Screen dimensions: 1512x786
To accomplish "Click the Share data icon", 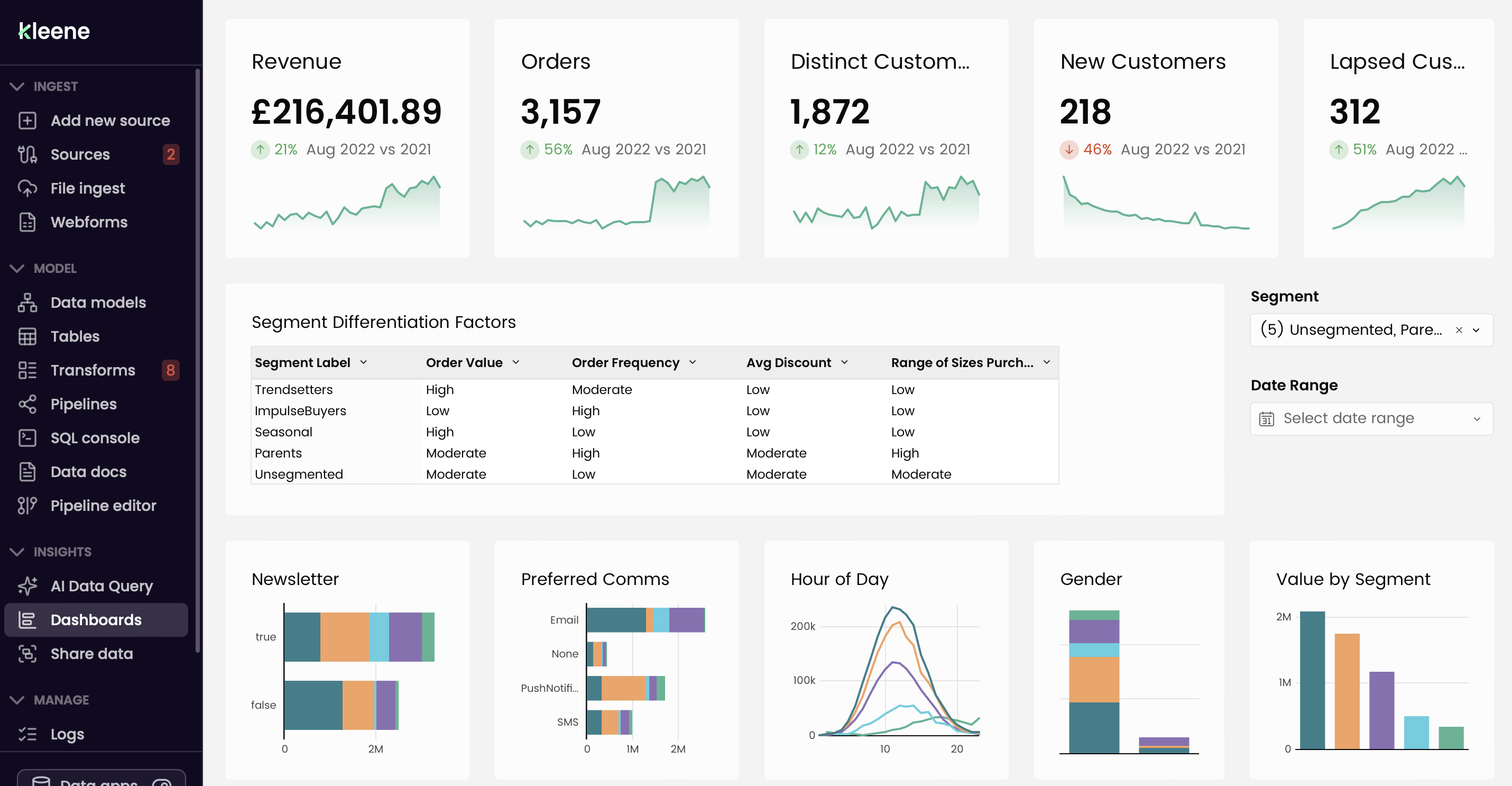I will coord(27,654).
